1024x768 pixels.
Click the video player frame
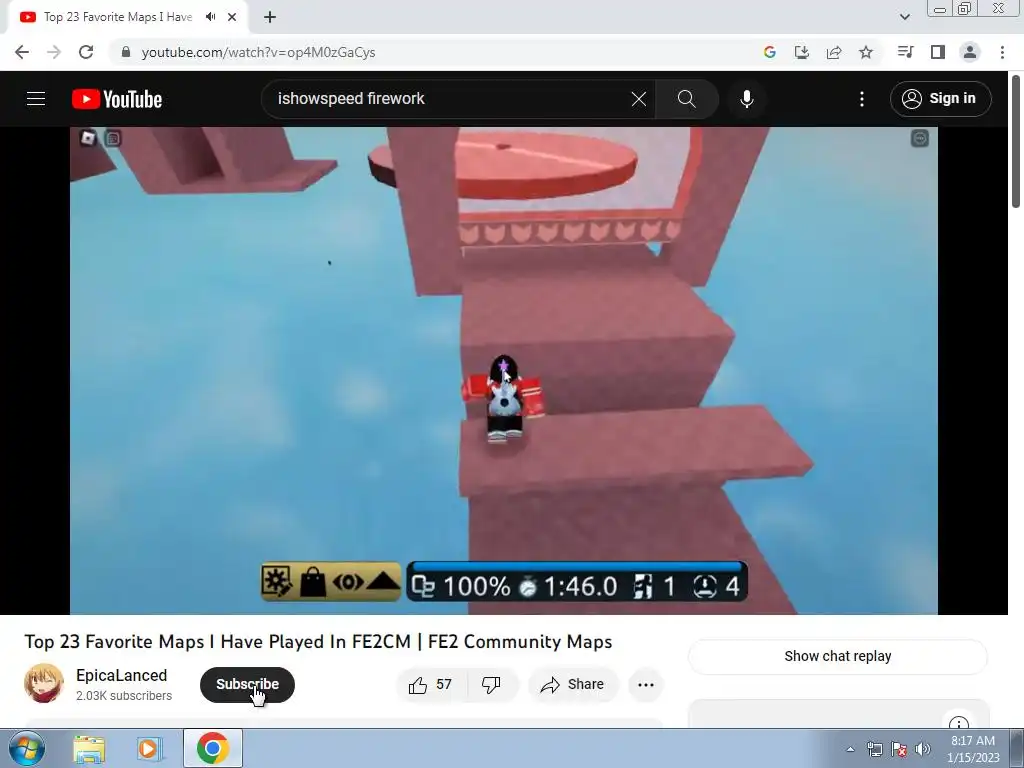[504, 370]
